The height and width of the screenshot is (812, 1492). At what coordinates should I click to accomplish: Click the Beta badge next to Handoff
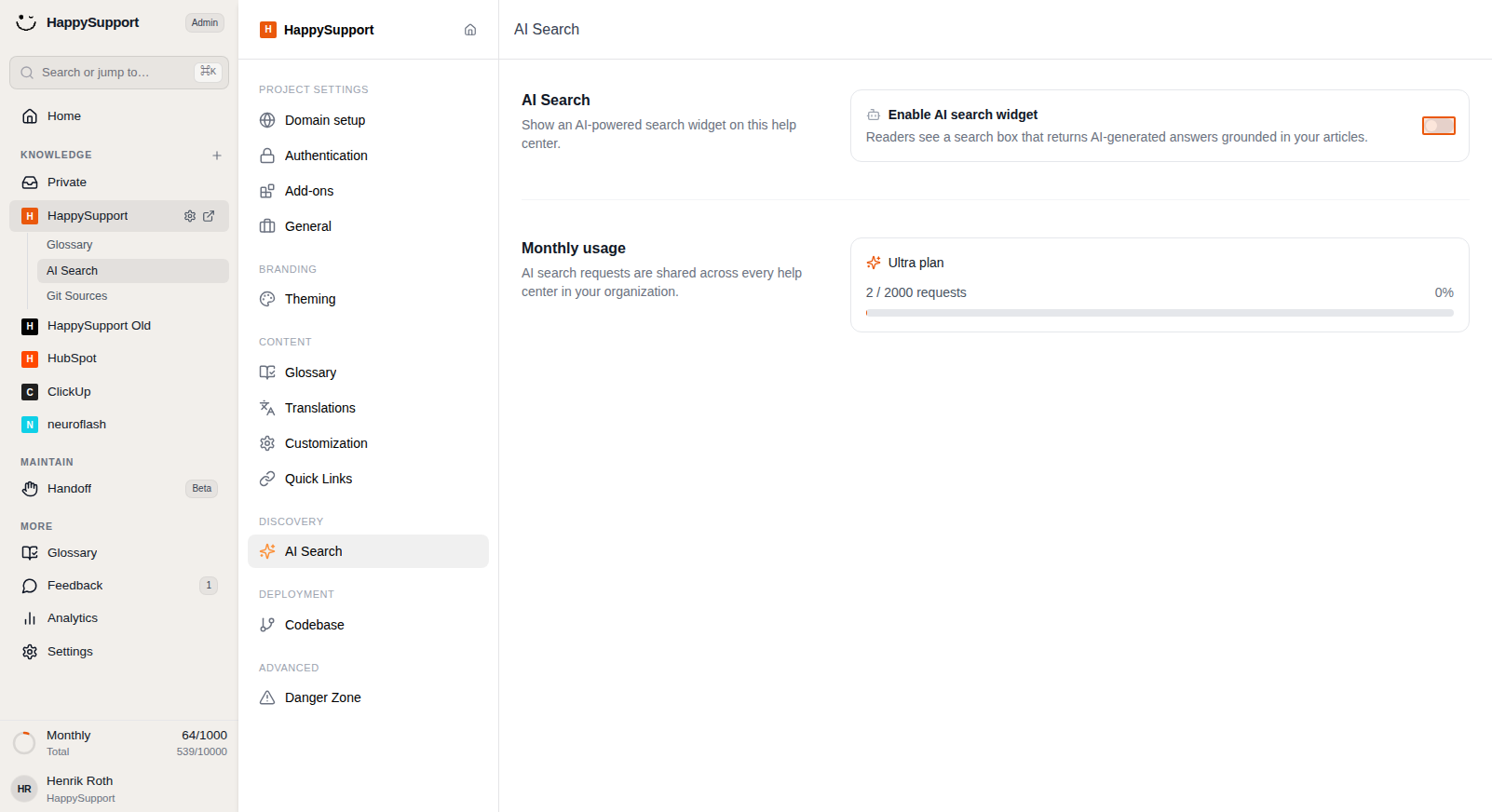[x=202, y=489]
